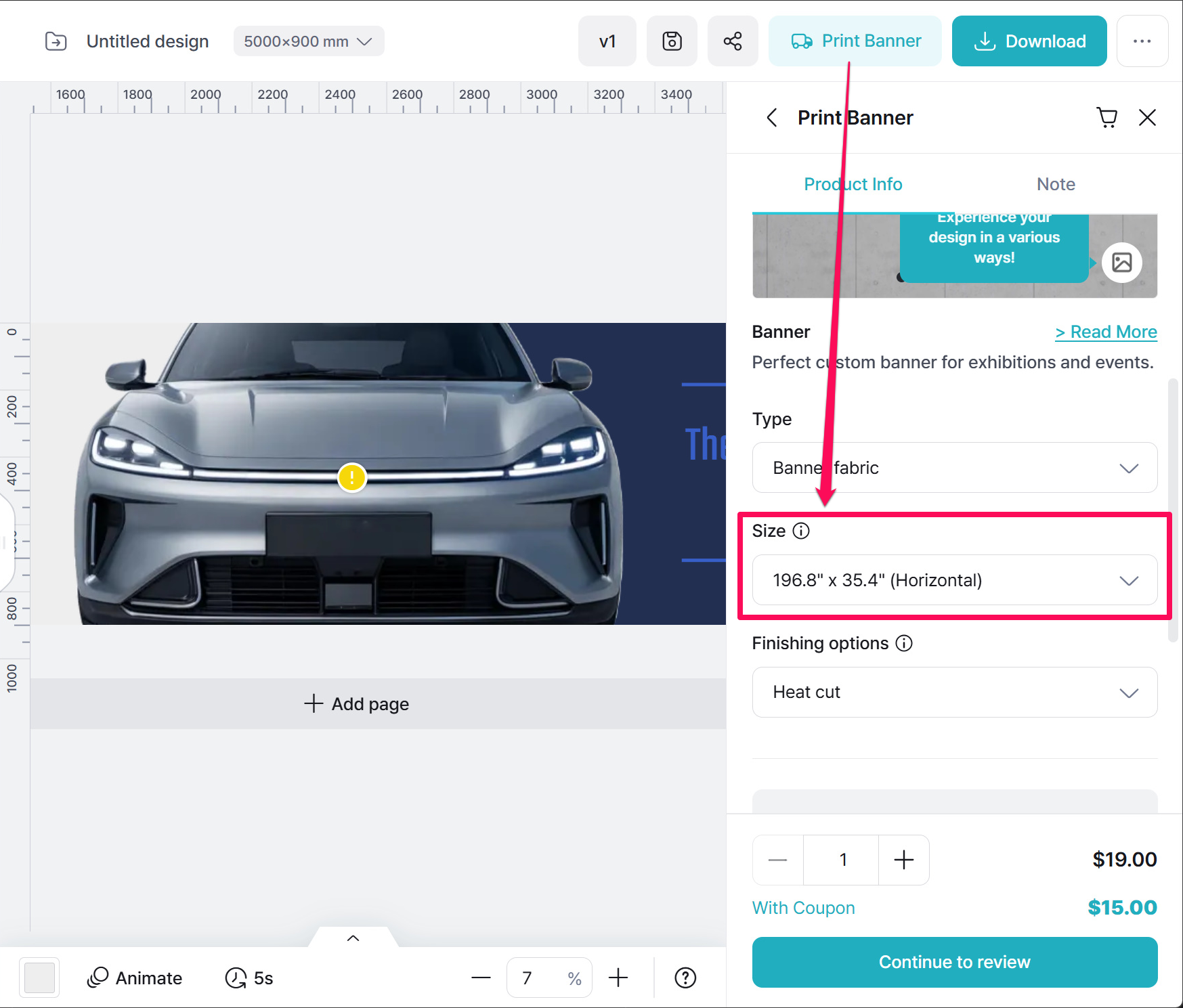Expand the Banner fabric type dropdown

pos(954,468)
